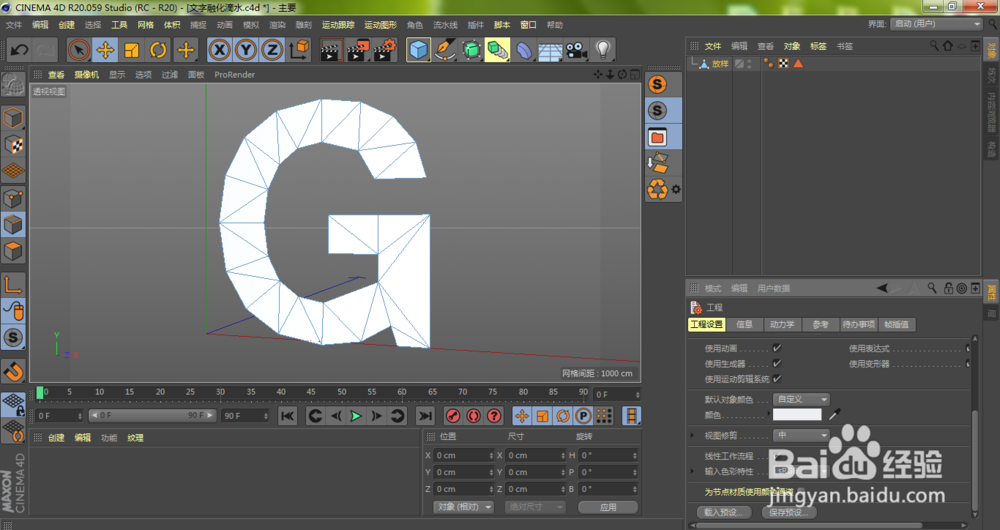Click the light bulb icon to add light
Viewport: 1000px width, 530px height.
pos(603,49)
